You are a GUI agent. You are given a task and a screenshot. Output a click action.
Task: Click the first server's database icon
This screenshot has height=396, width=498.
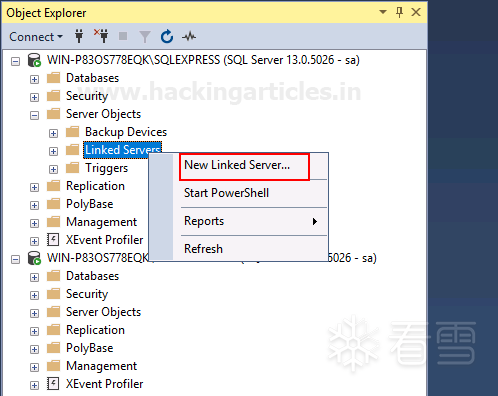pyautogui.click(x=34, y=60)
